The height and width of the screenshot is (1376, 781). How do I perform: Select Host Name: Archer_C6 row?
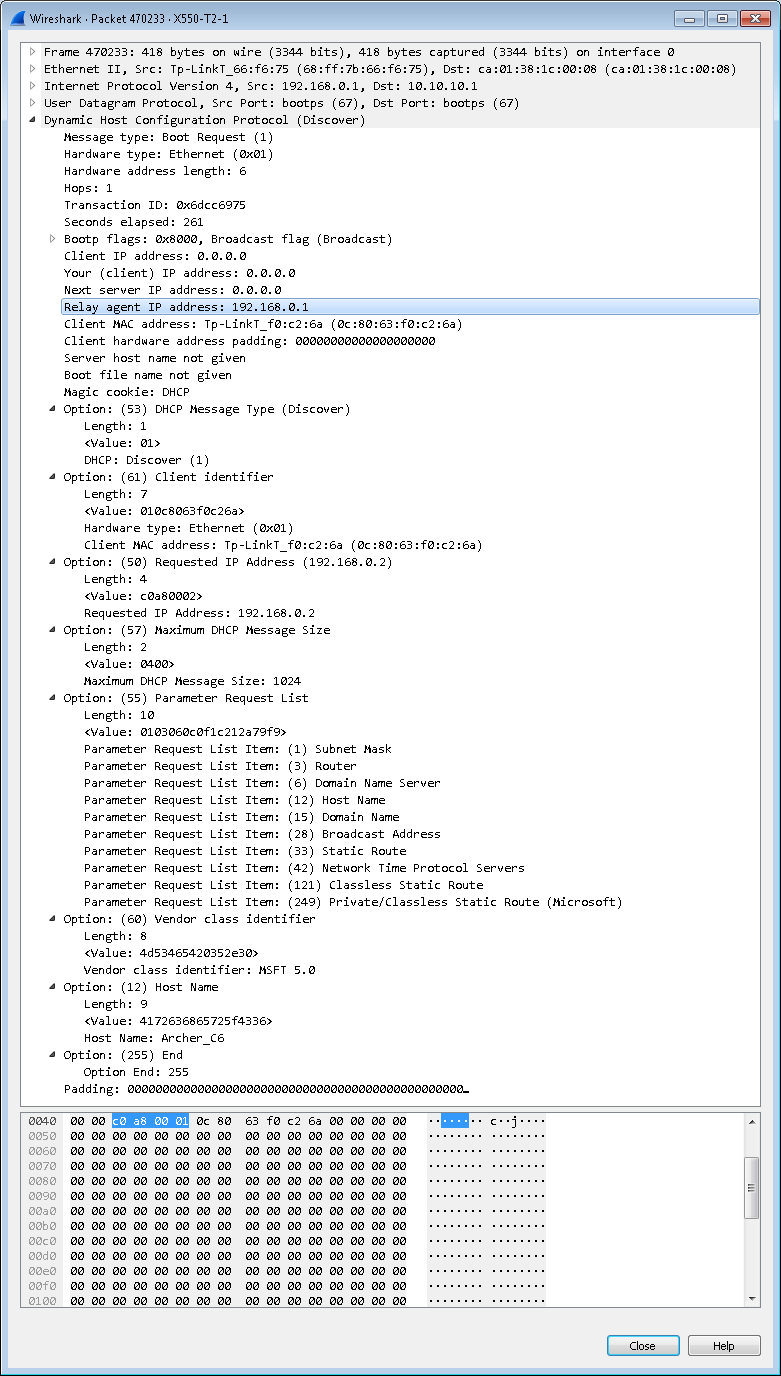[x=155, y=1038]
